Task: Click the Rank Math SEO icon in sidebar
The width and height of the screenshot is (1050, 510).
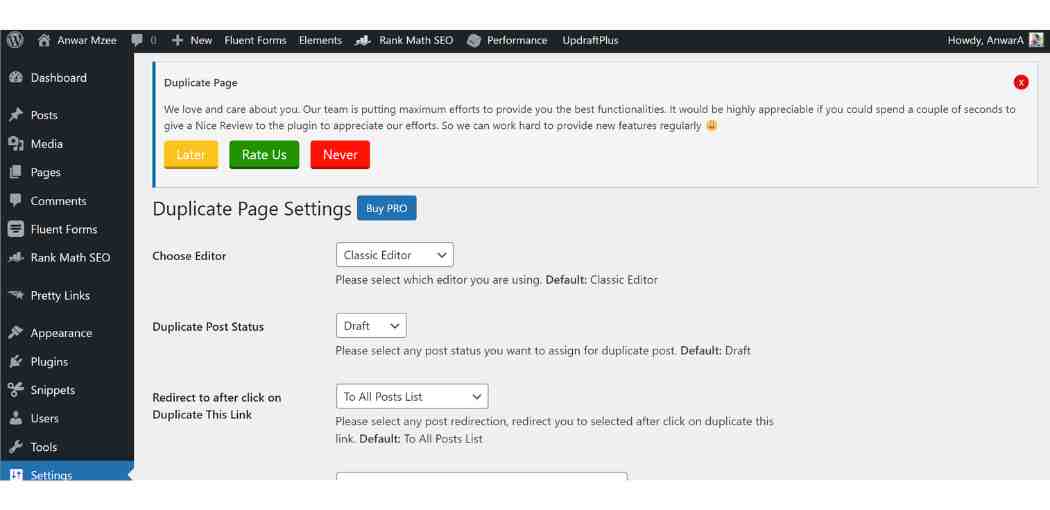Action: (16, 258)
